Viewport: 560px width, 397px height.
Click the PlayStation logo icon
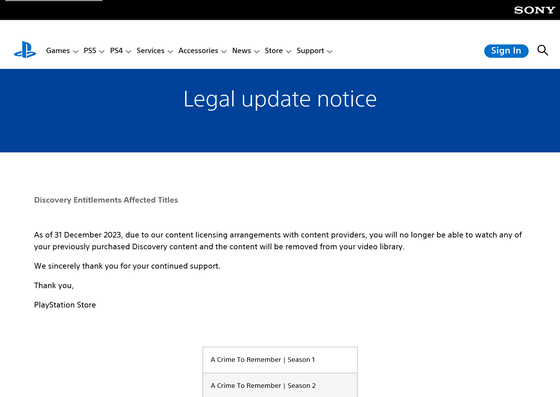(25, 50)
